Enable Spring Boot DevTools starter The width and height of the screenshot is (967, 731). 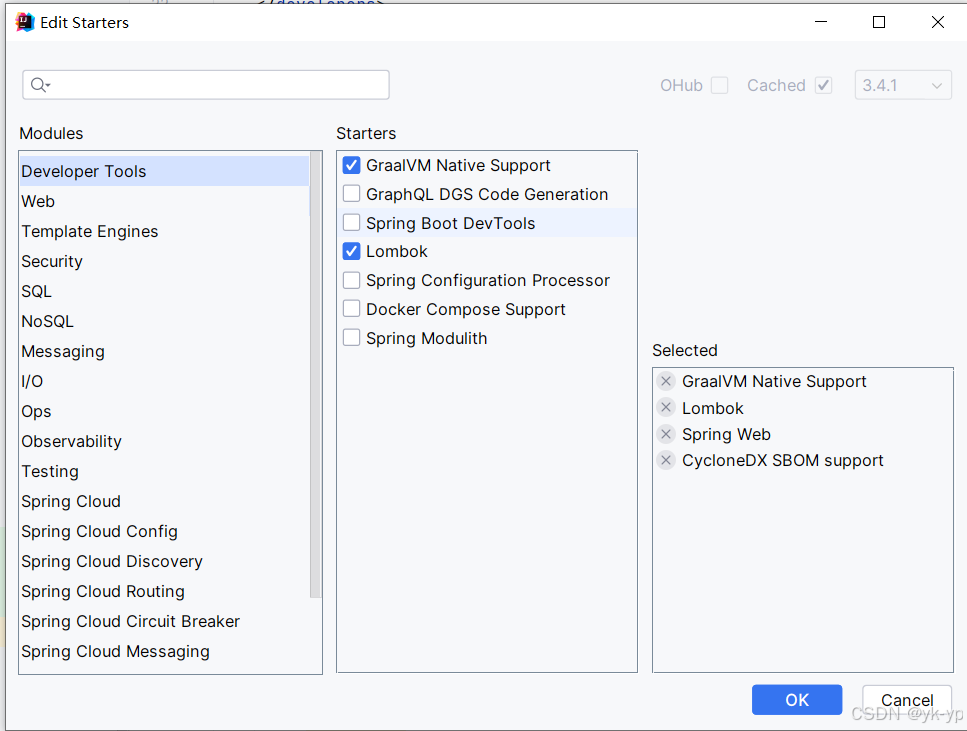click(352, 223)
